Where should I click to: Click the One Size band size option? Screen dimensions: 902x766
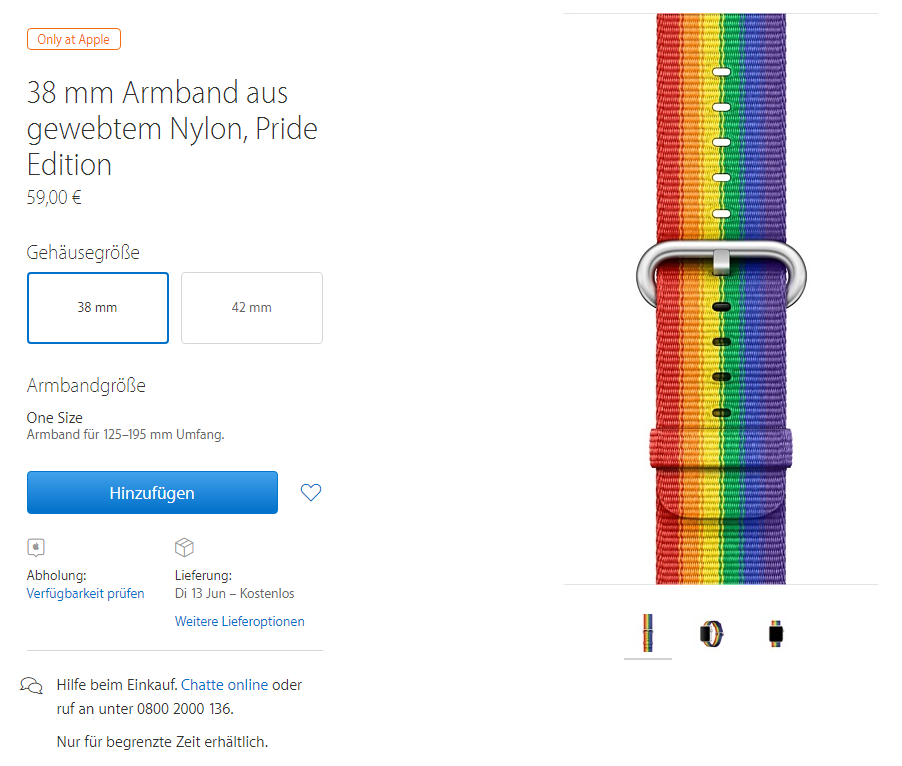pos(55,418)
